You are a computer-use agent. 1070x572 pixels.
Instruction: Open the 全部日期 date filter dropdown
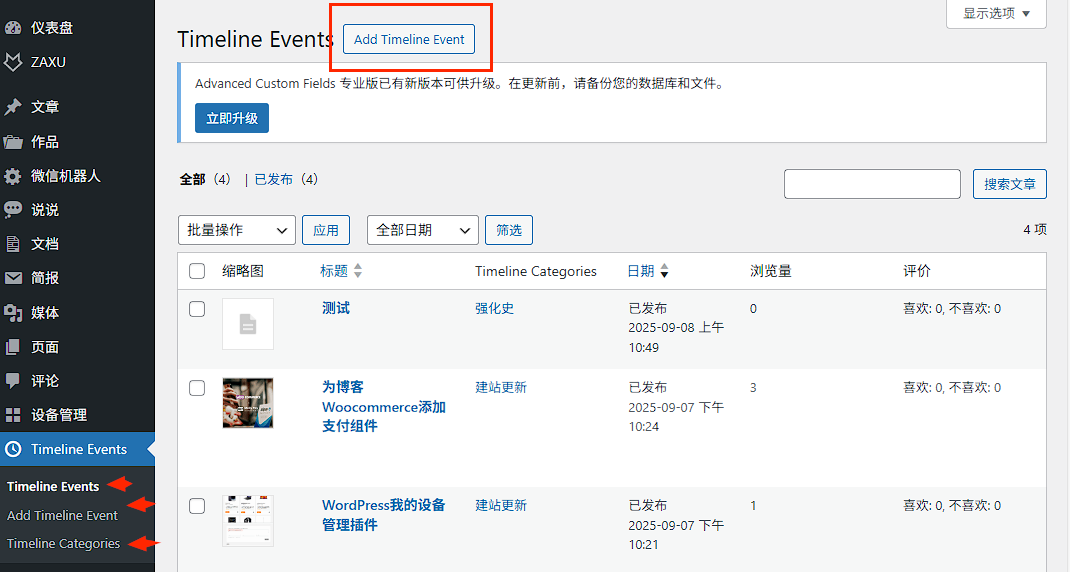pos(422,230)
